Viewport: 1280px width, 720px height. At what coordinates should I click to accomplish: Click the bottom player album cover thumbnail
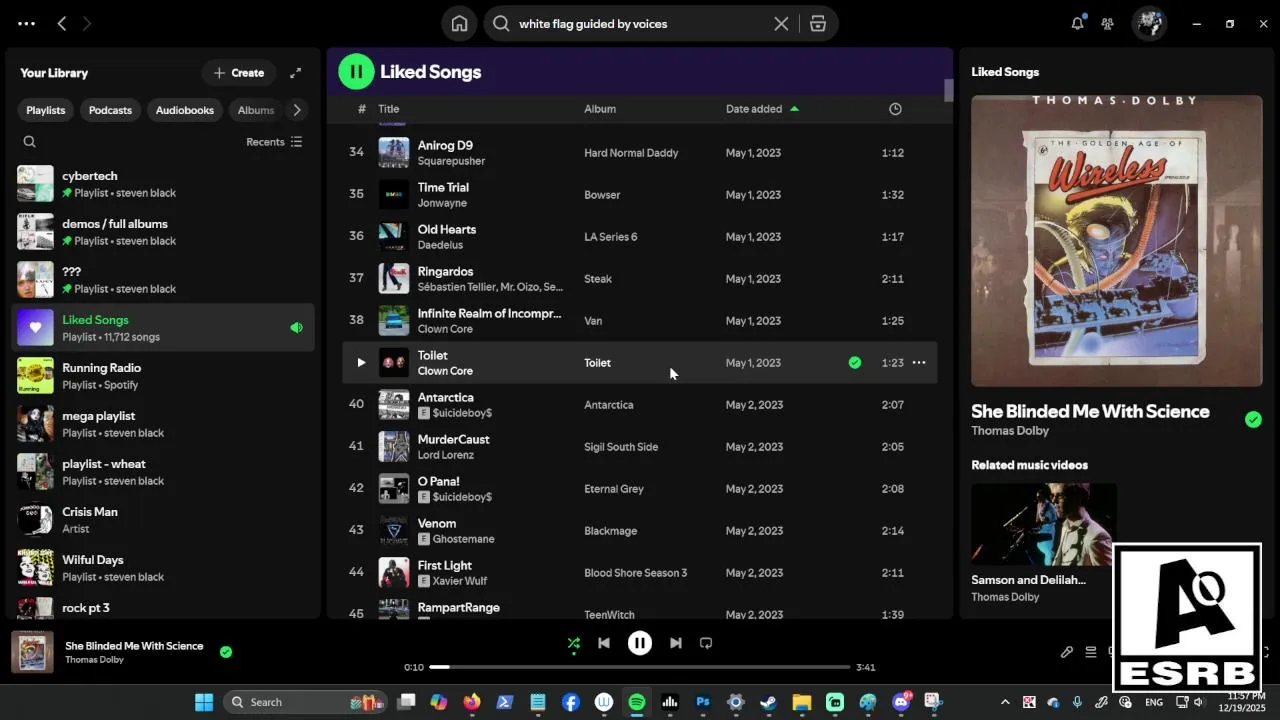32,652
